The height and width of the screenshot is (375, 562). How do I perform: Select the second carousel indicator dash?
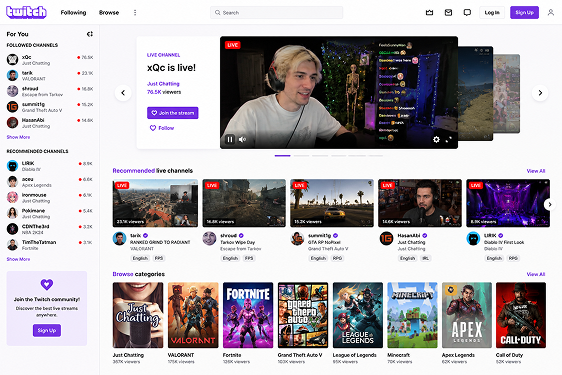301,156
